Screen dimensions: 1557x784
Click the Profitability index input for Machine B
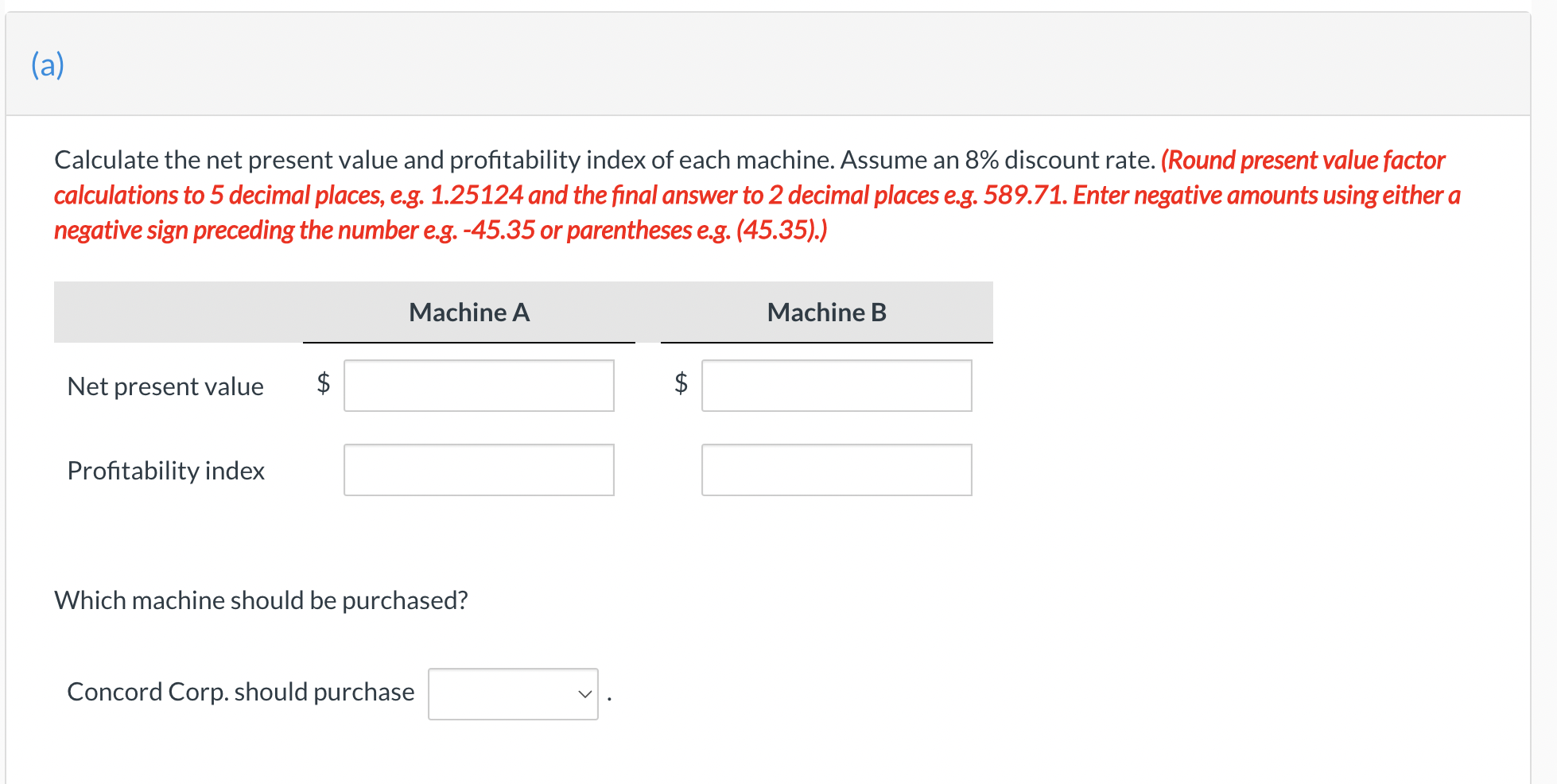[x=836, y=469]
